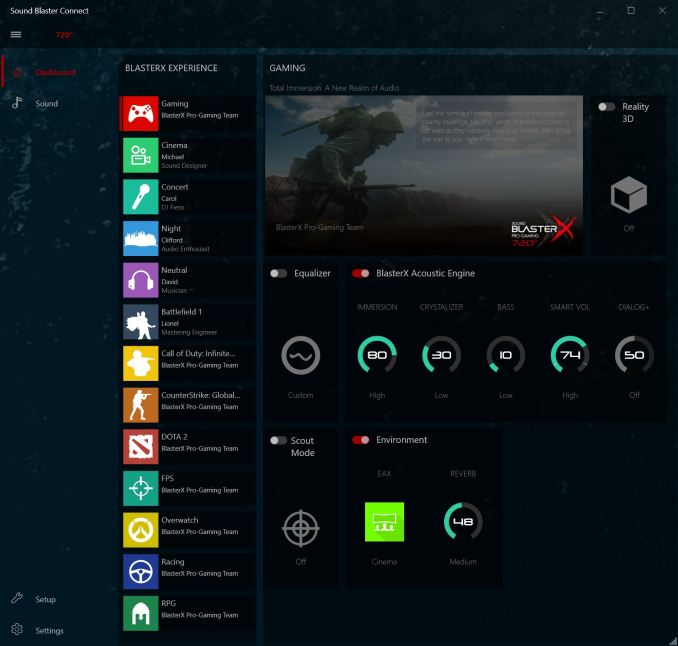Click the Night profile title text
This screenshot has width=678, height=646.
(x=171, y=228)
